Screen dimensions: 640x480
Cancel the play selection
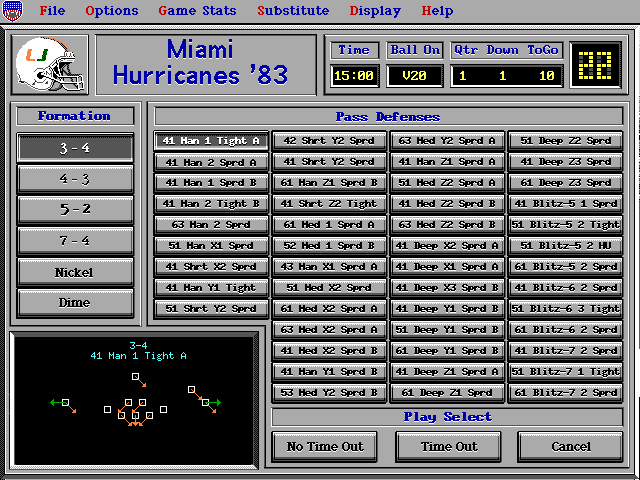tap(570, 447)
